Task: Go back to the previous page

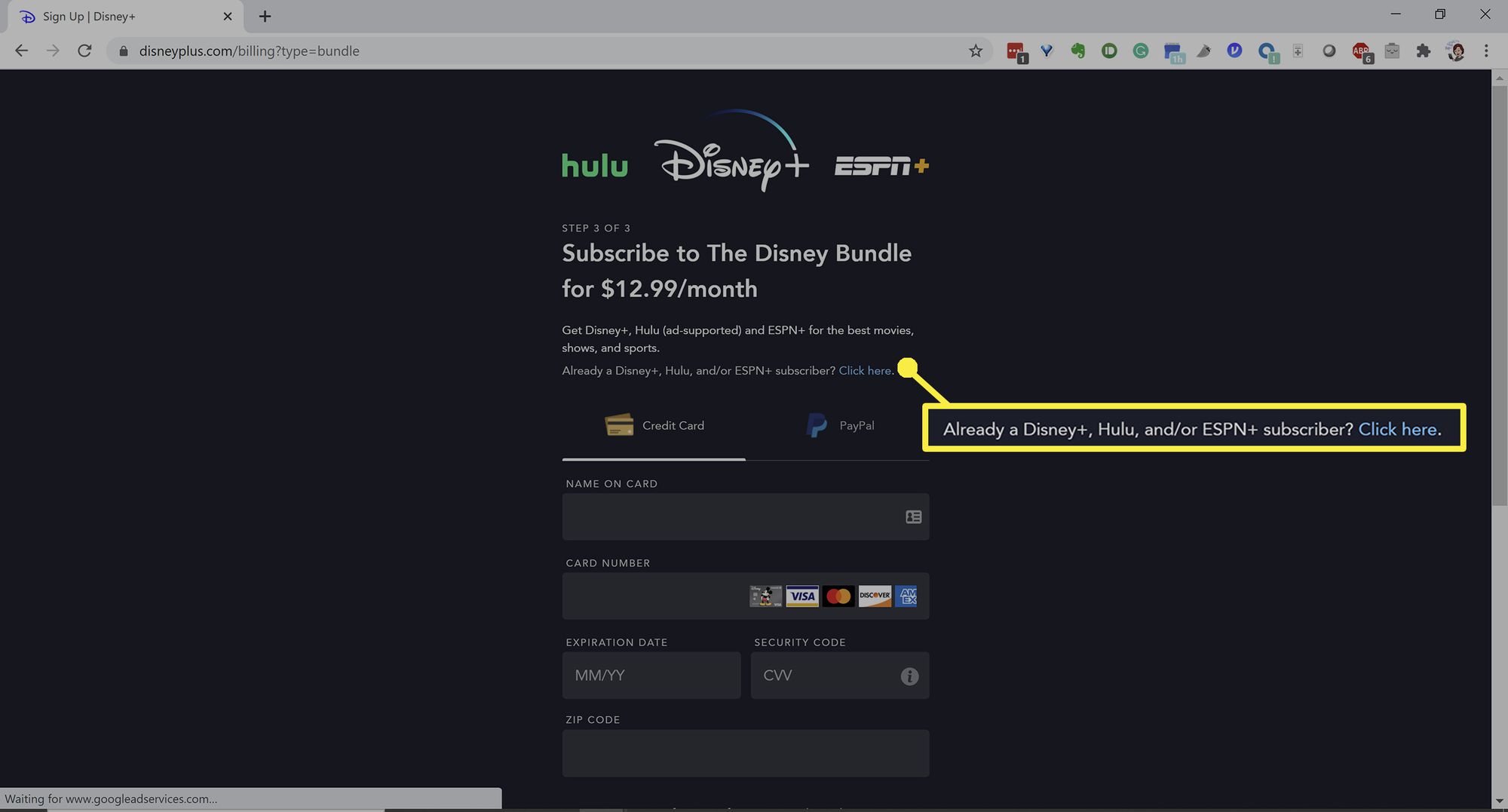Action: (21, 51)
